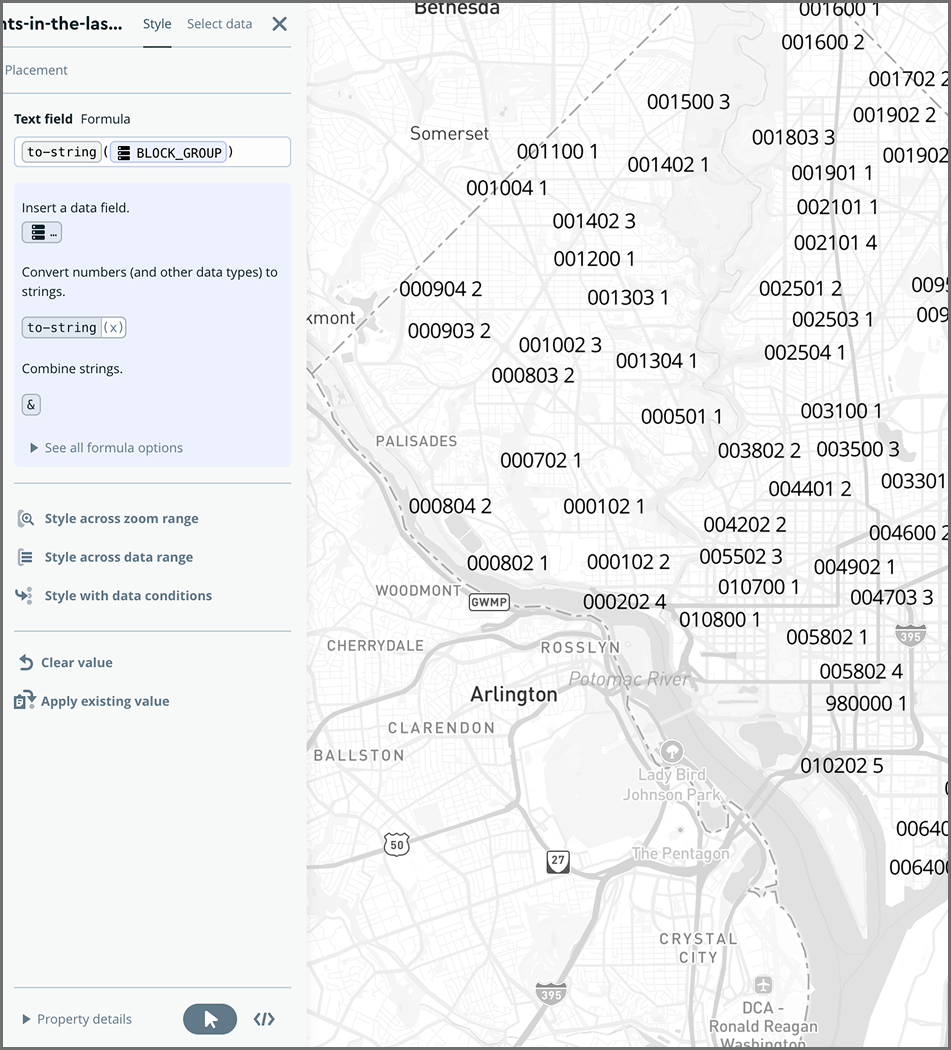Click the Insert a data field icon
951x1050 pixels.
coord(41,232)
